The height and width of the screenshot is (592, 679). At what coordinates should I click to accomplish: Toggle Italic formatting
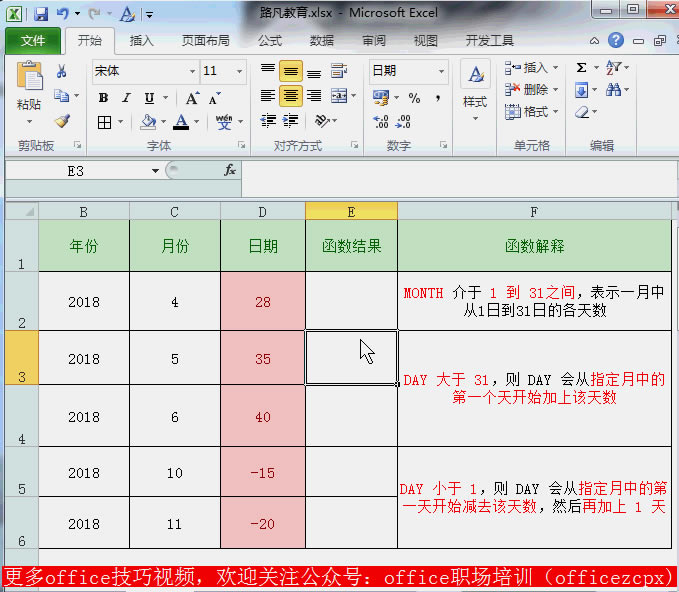point(126,98)
